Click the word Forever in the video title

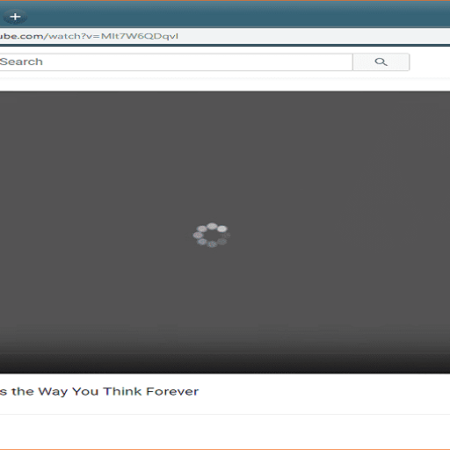[x=172, y=391]
